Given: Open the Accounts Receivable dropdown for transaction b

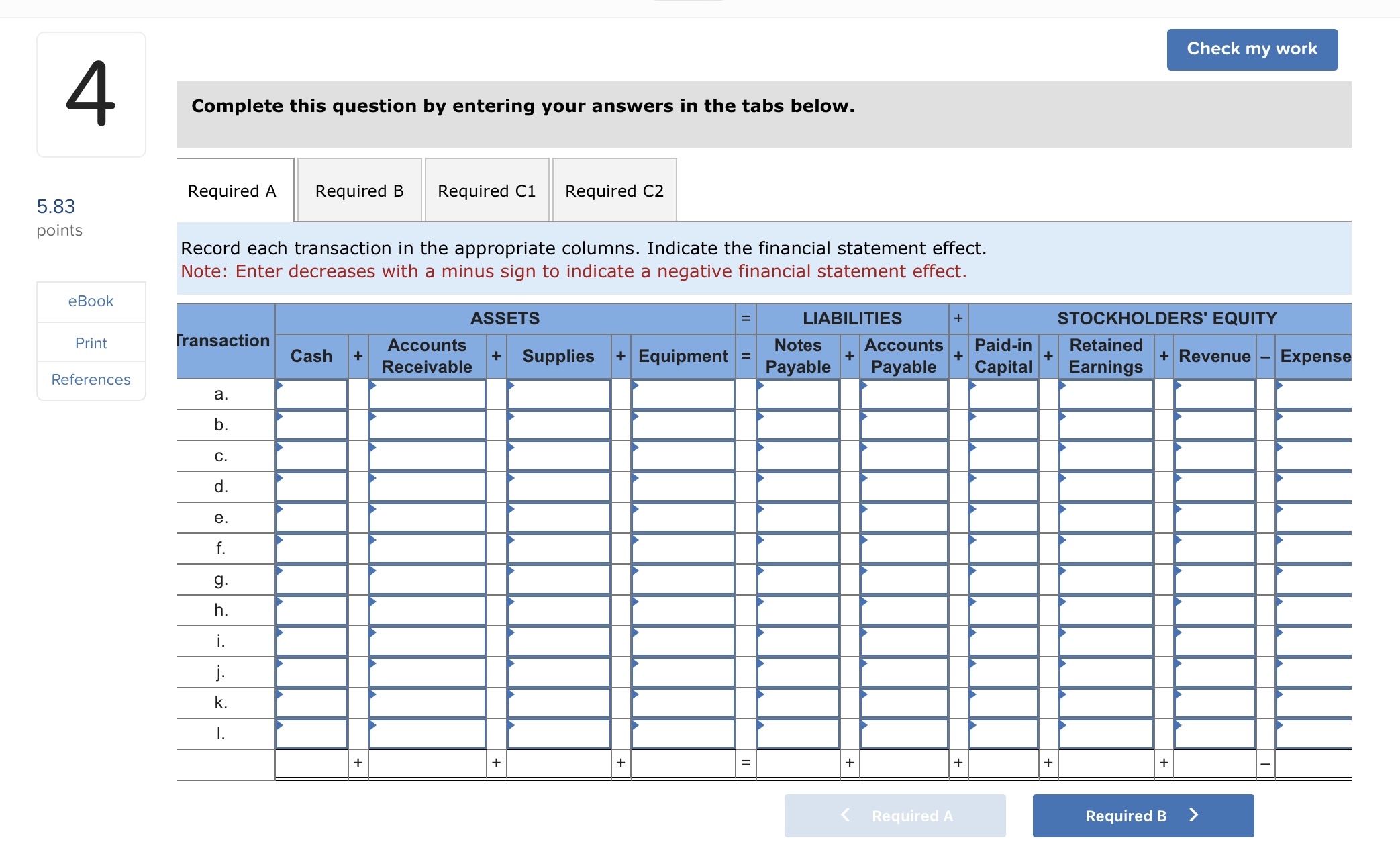Looking at the screenshot, I should coord(428,424).
